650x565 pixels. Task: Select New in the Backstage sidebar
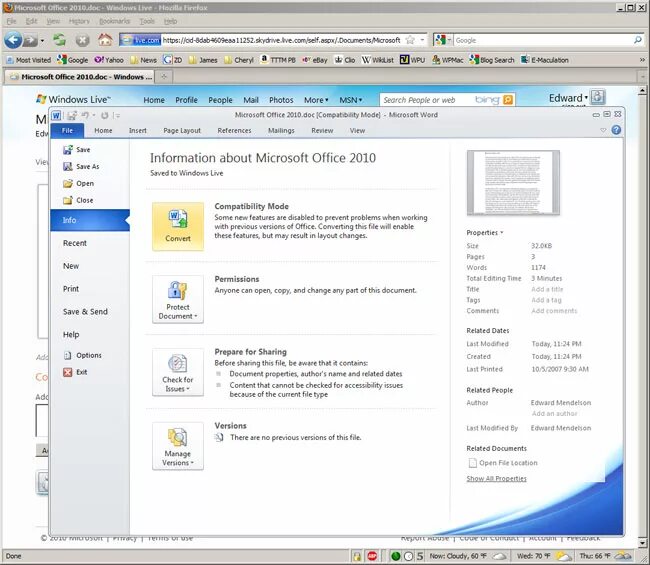tap(71, 266)
